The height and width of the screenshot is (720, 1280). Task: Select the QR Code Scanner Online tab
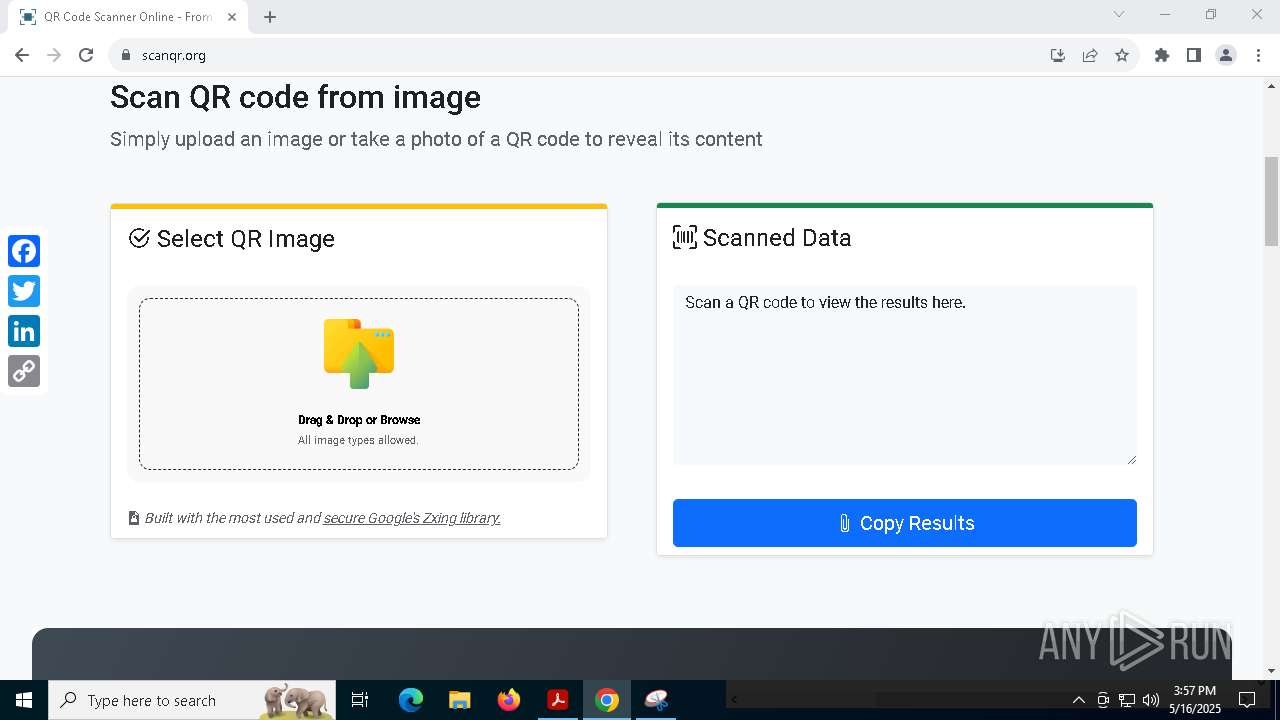pos(127,17)
